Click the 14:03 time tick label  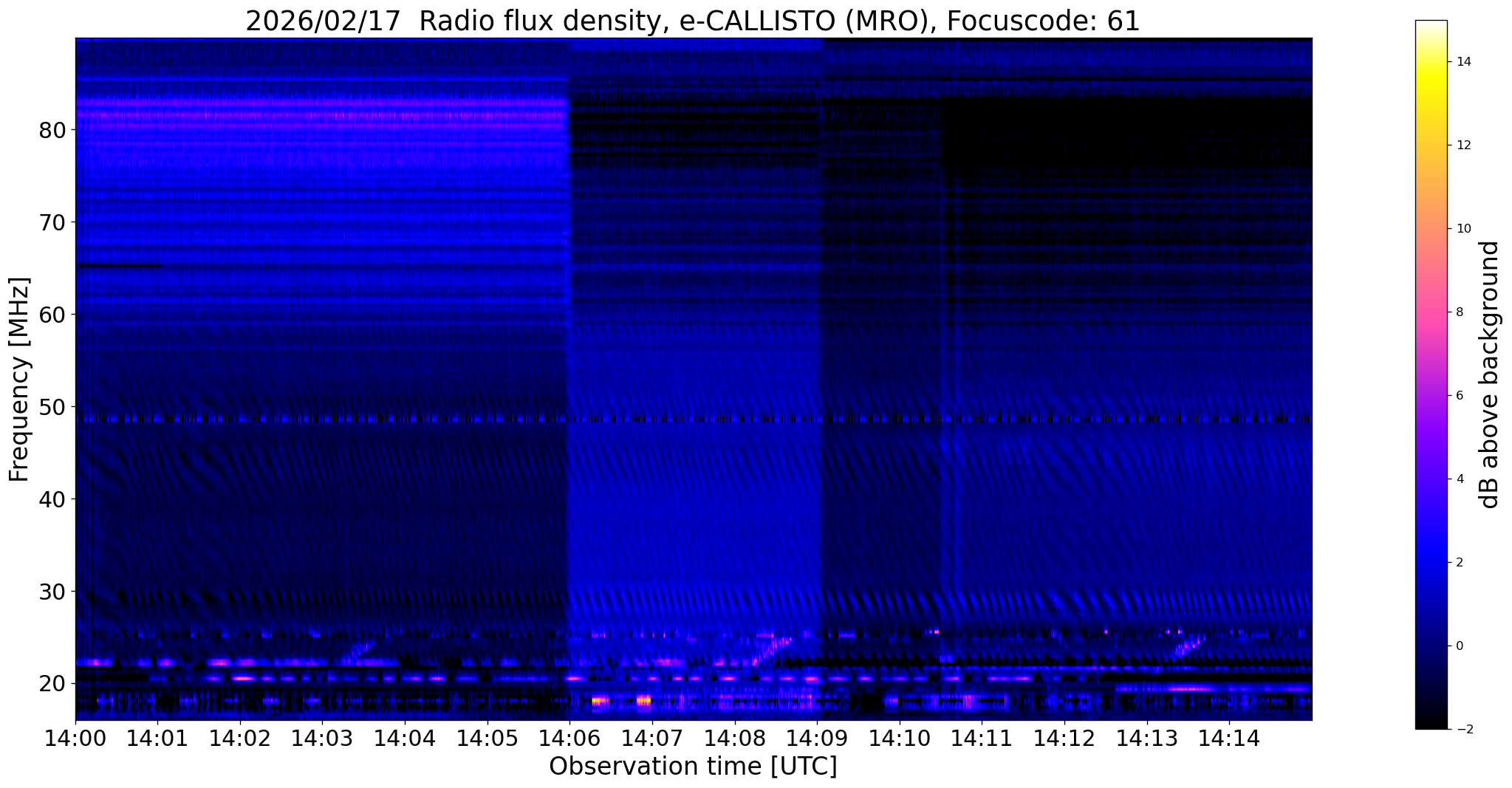coord(322,737)
